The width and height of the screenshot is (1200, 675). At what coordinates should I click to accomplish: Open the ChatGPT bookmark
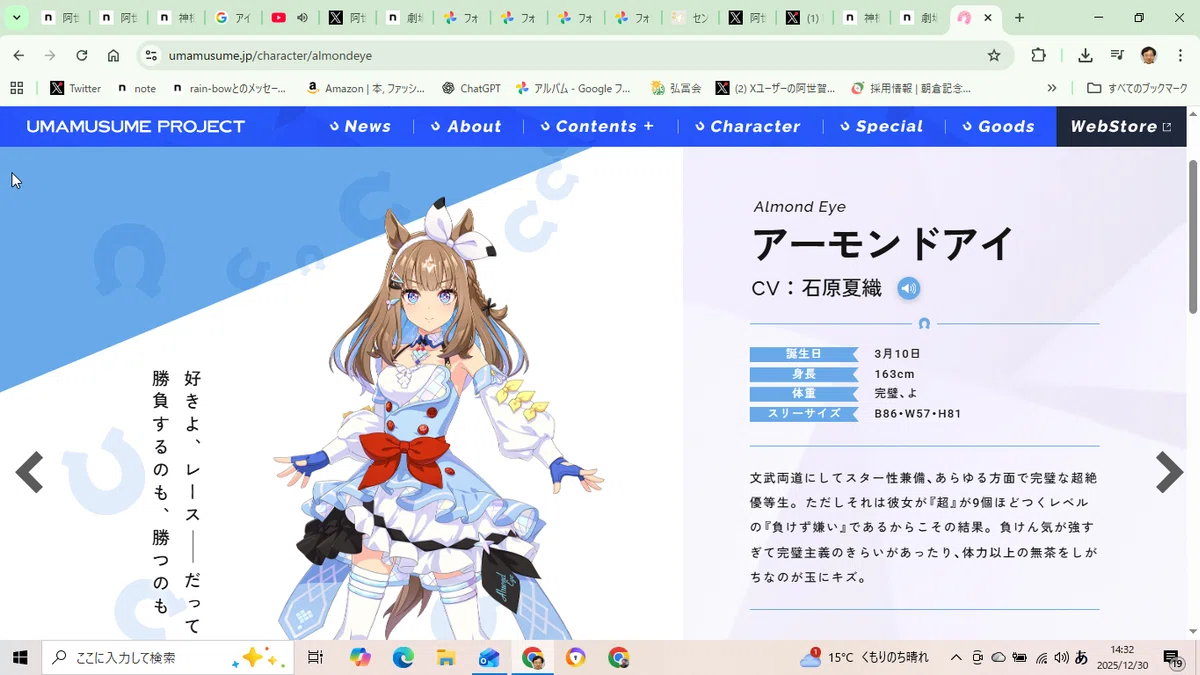click(471, 88)
